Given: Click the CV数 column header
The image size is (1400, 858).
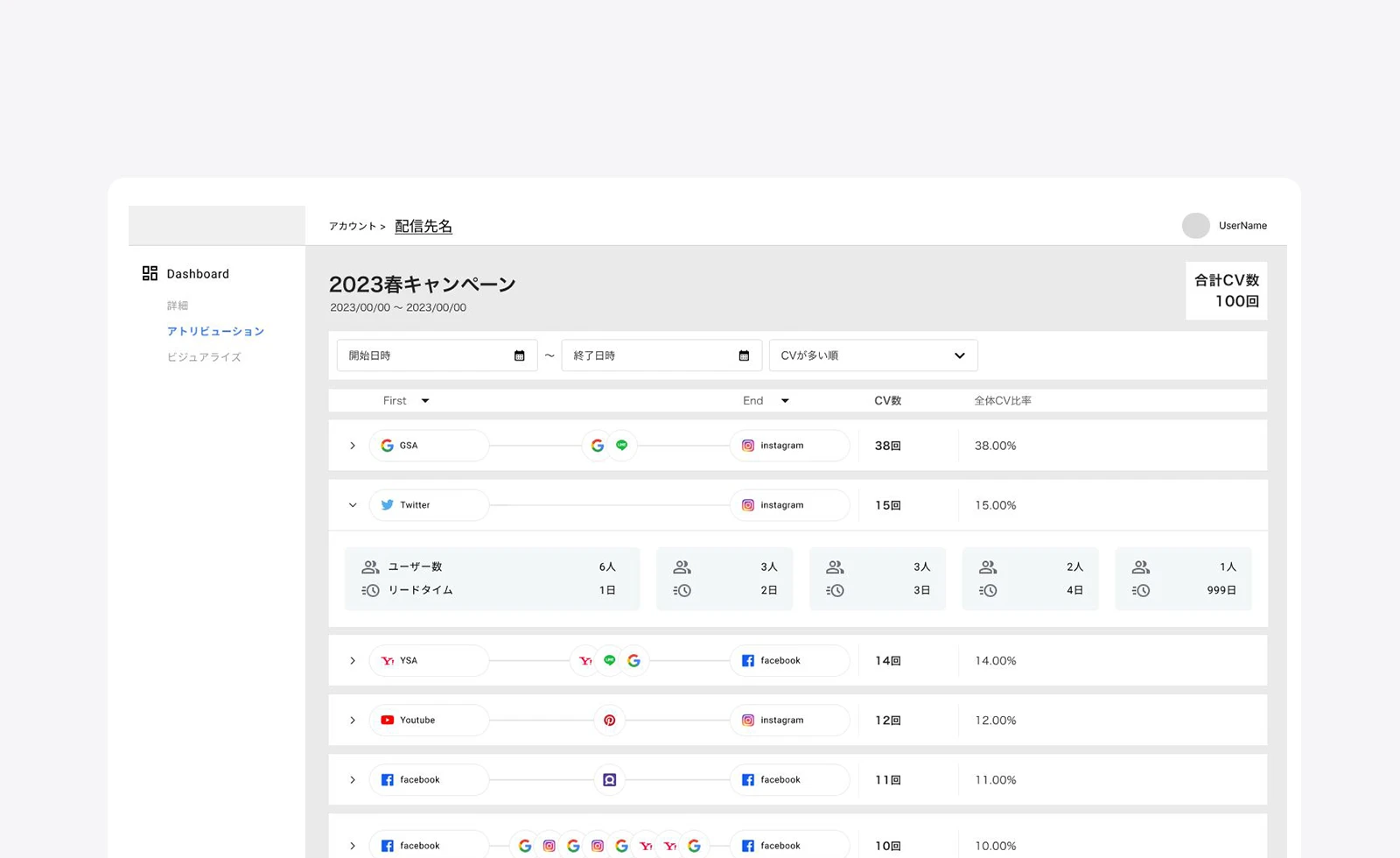Looking at the screenshot, I should pyautogui.click(x=887, y=400).
